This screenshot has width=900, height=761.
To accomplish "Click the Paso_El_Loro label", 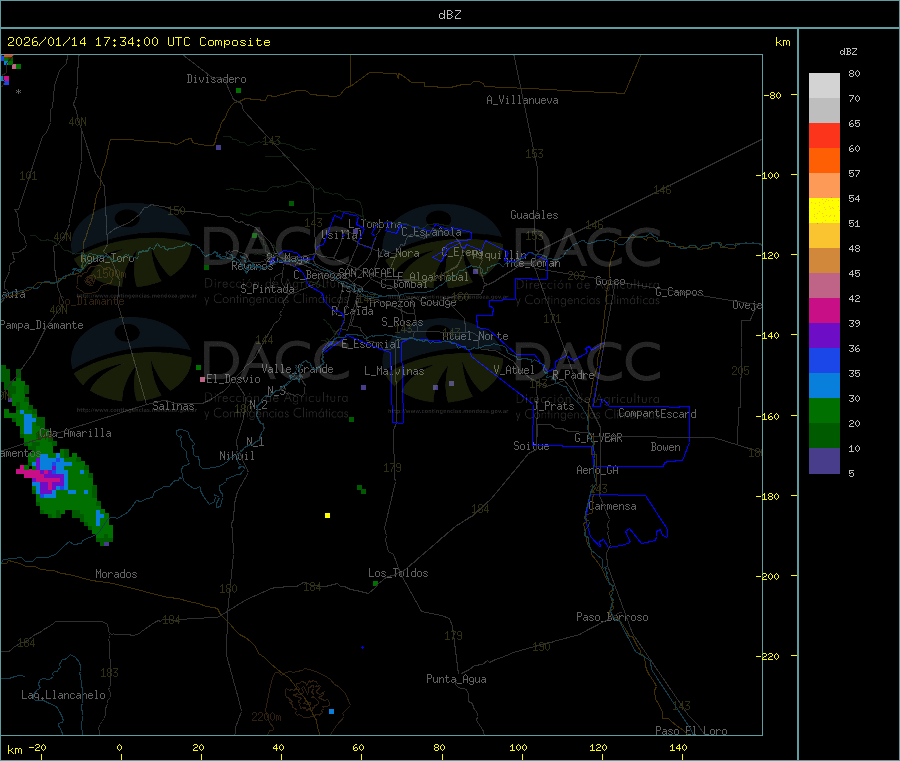I will [x=691, y=731].
